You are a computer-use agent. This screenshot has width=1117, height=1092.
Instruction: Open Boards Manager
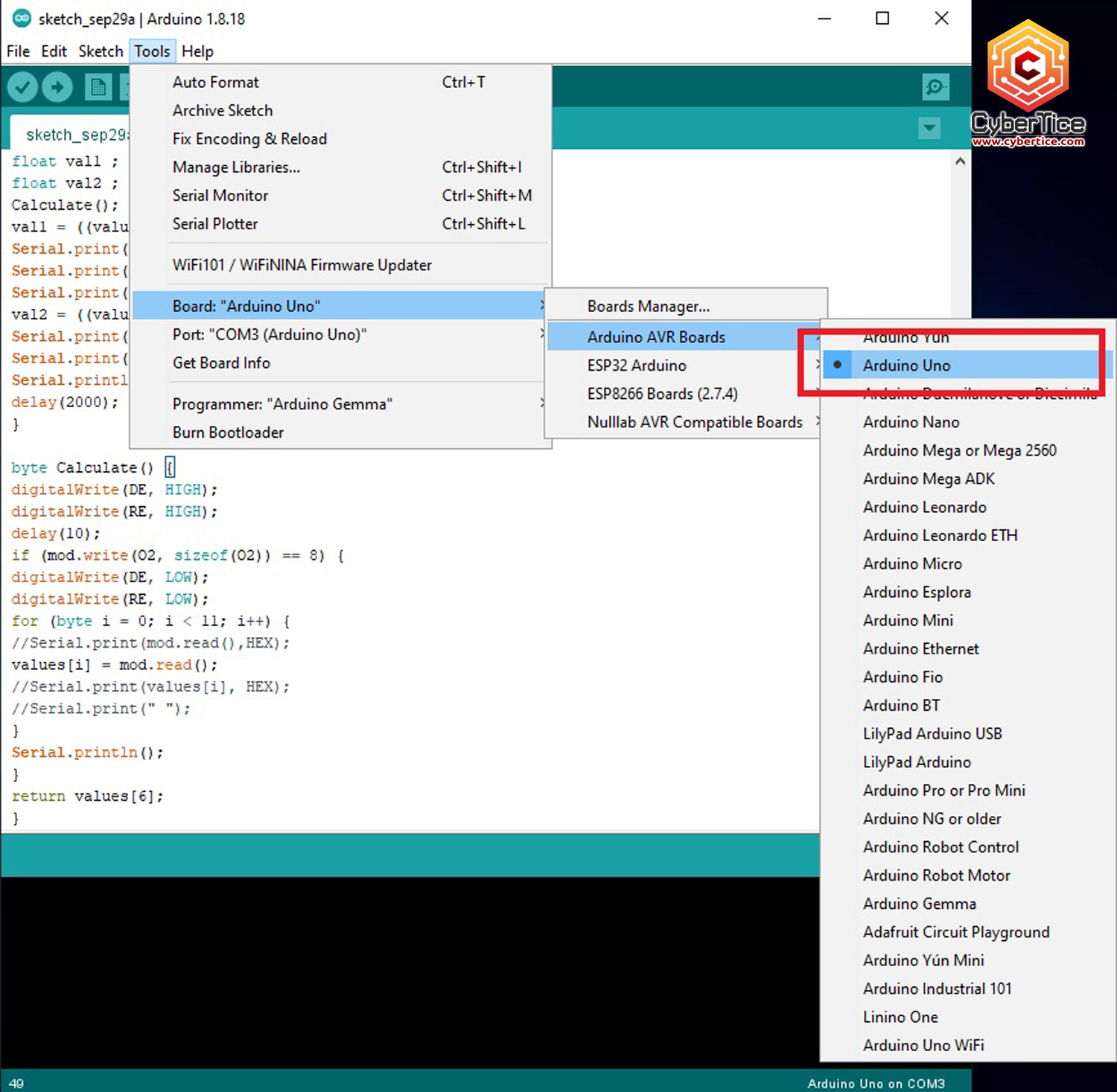[647, 305]
